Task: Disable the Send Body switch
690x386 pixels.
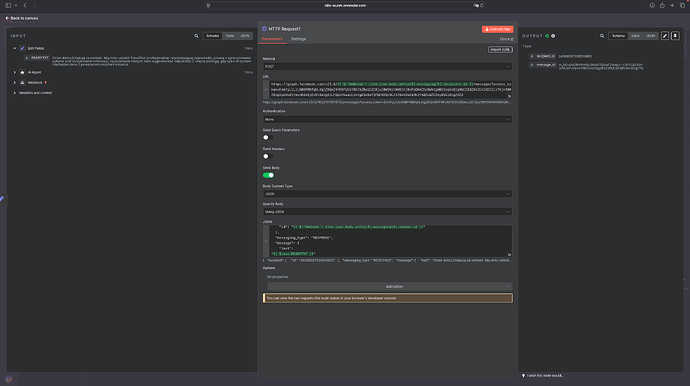Action: (x=268, y=175)
